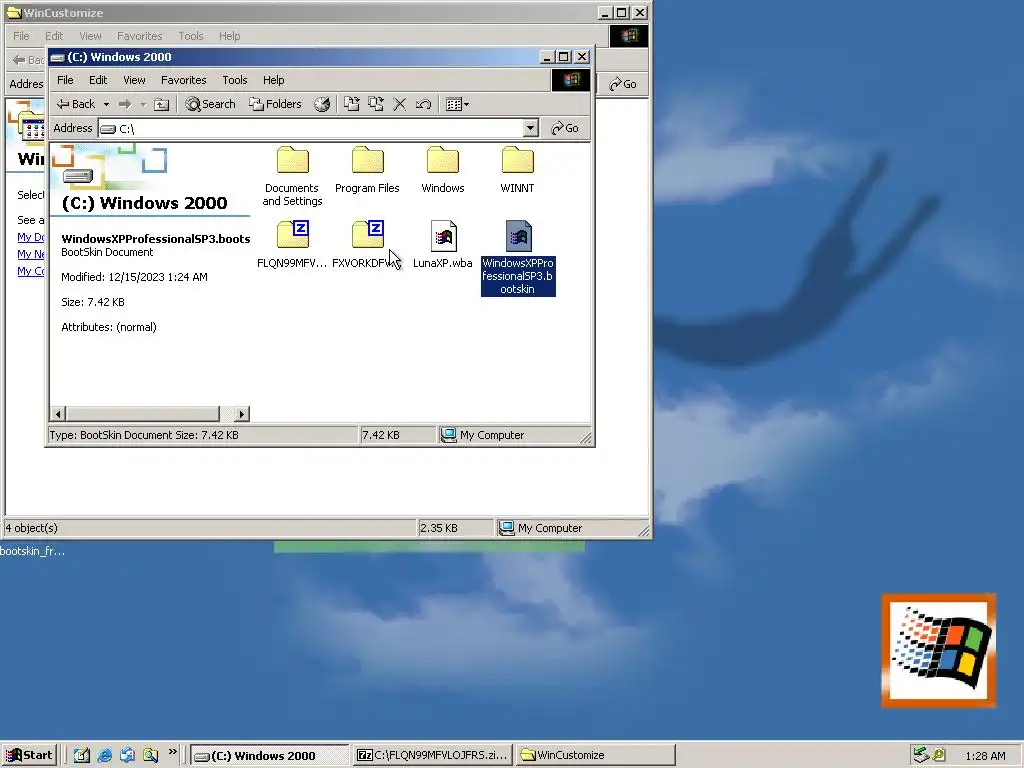Click the horizontal scrollbar thumb
The width and height of the screenshot is (1024, 768).
tap(142, 414)
